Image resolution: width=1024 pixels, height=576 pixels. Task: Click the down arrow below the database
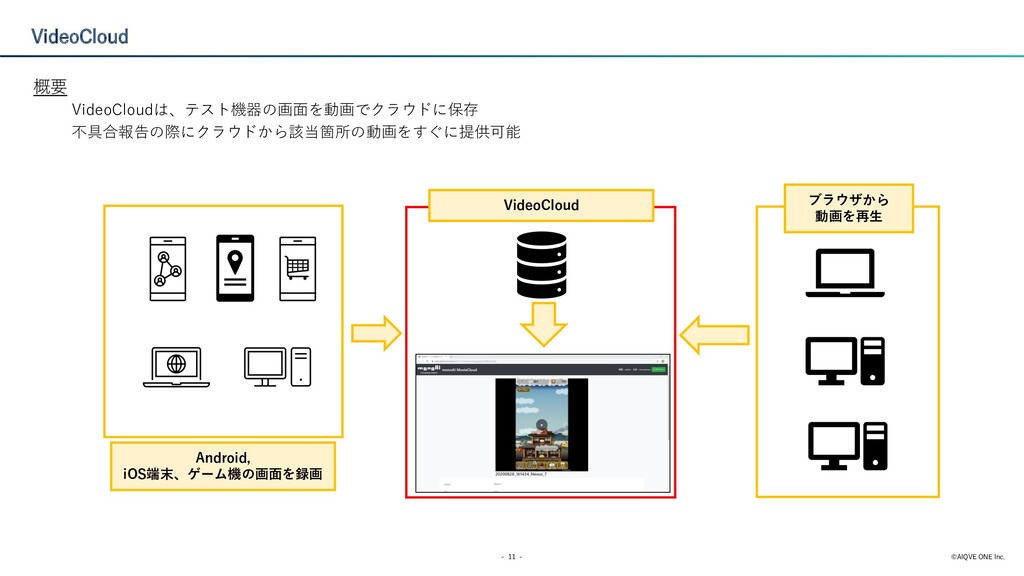click(543, 324)
